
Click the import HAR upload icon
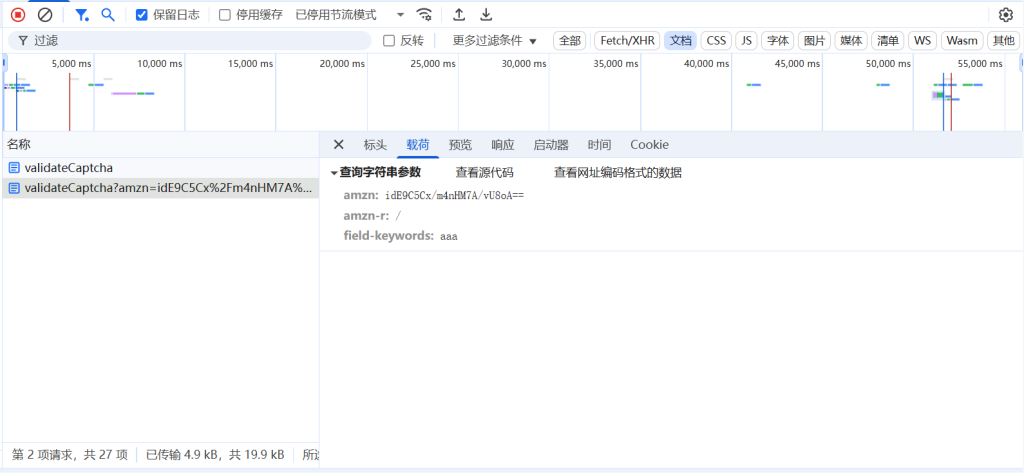point(459,15)
